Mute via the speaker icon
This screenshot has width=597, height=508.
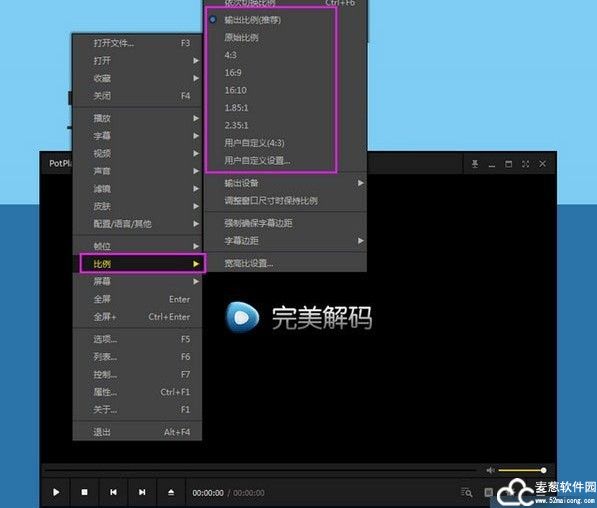tap(490, 470)
